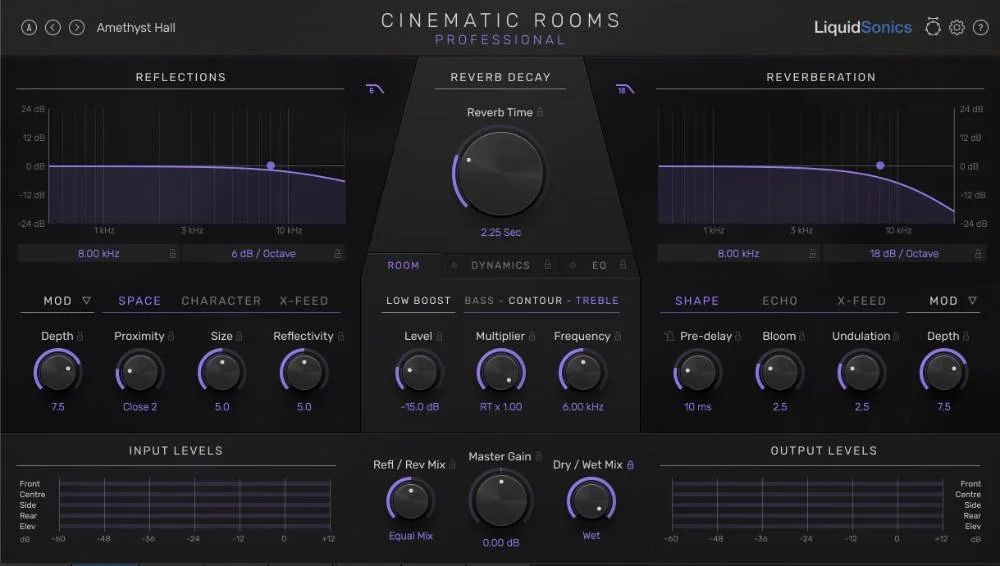This screenshot has width=1000, height=566.
Task: Click the Dry / Wet Mix knob
Action: (x=591, y=500)
